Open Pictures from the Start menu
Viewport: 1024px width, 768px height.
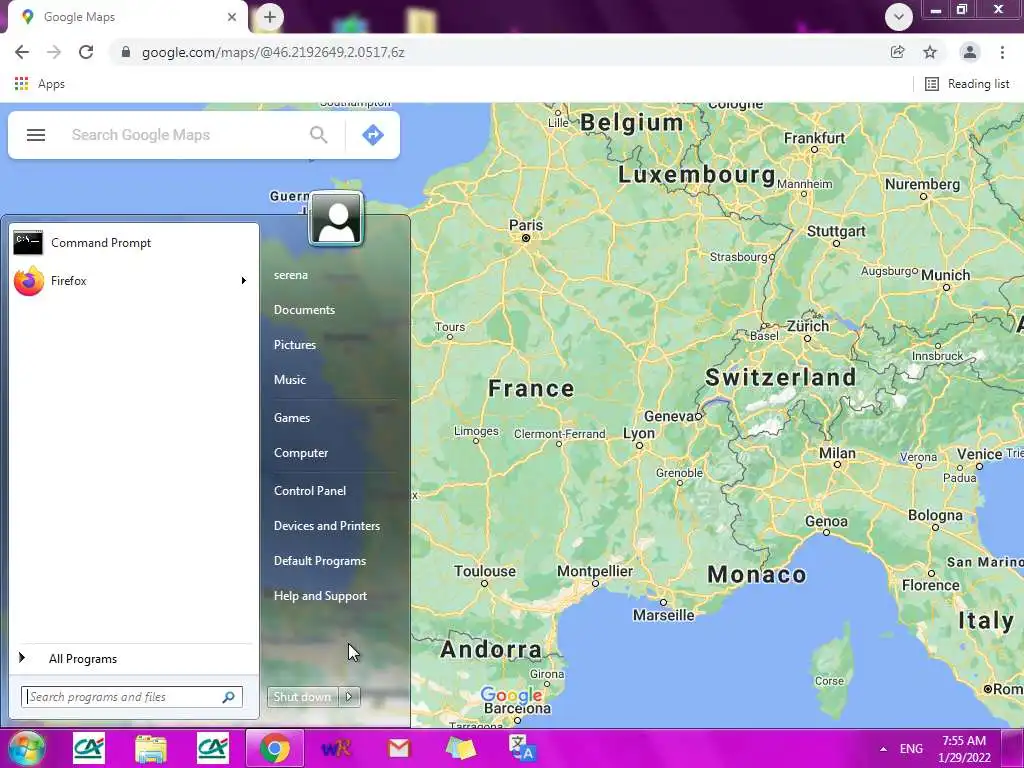pos(295,345)
